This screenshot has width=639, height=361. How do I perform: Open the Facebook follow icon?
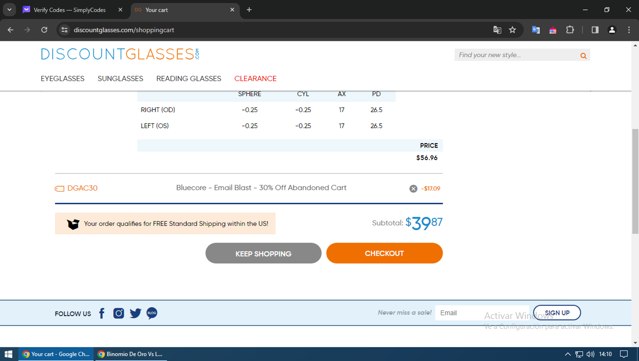[x=102, y=313]
